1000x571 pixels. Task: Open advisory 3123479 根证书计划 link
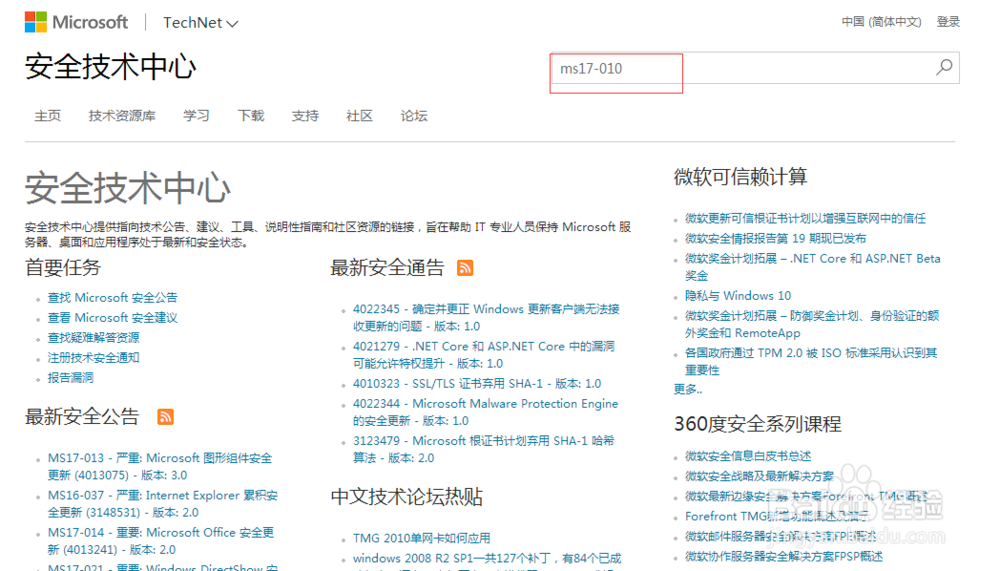point(484,449)
